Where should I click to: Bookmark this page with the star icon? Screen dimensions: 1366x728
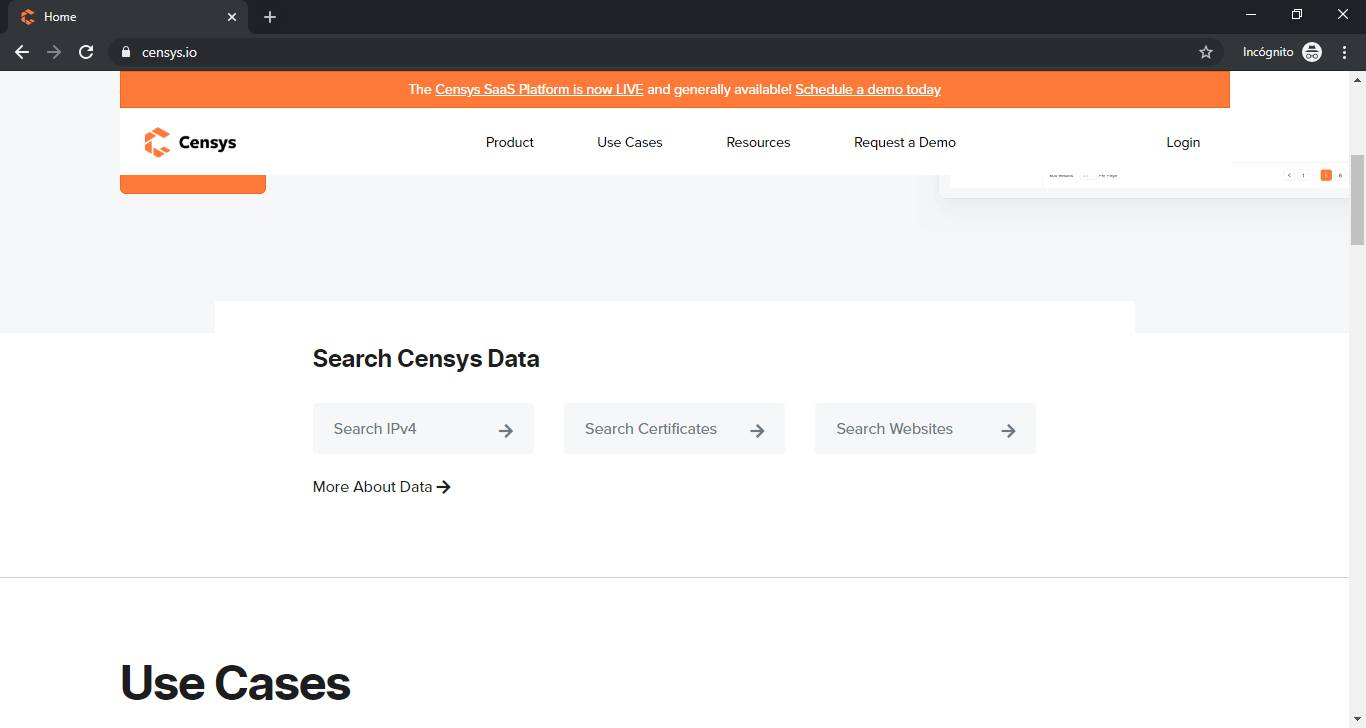[x=1206, y=52]
